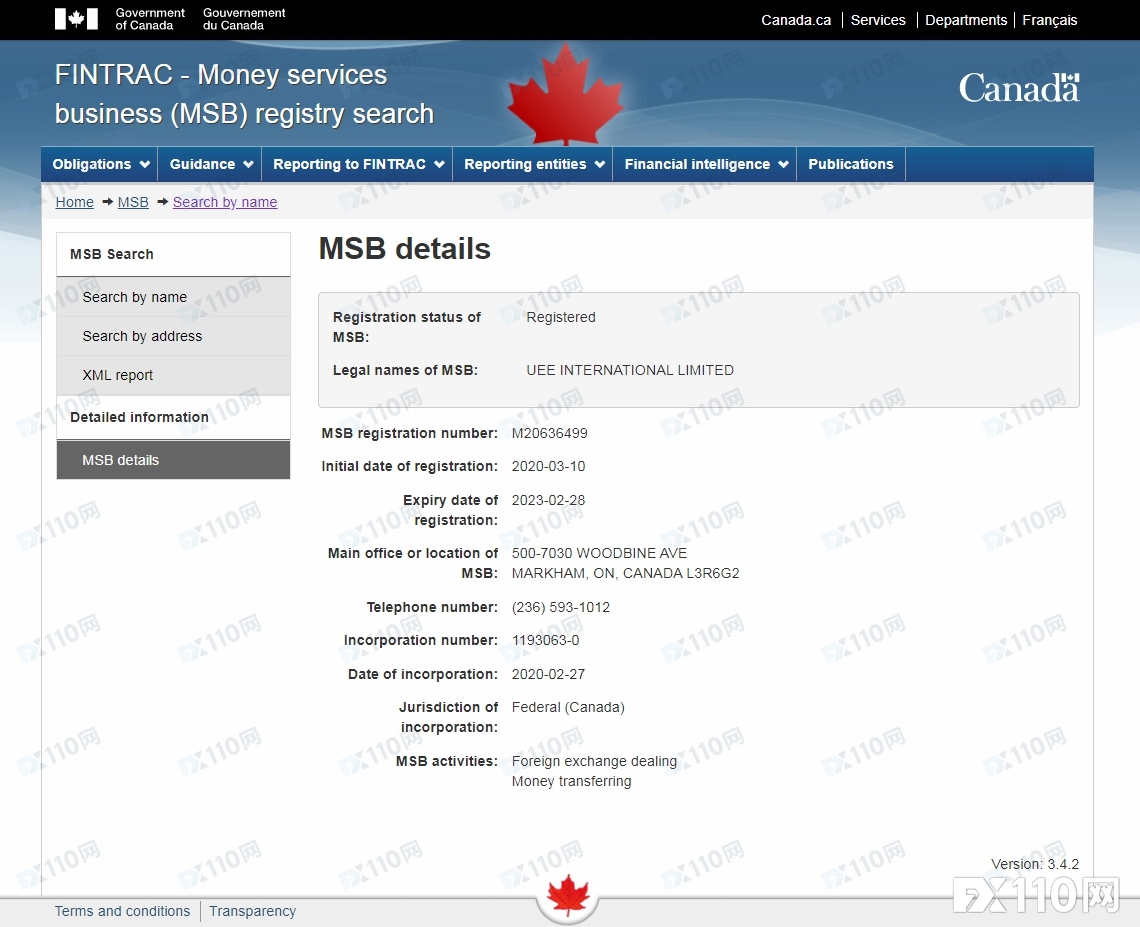The width and height of the screenshot is (1140, 927).
Task: Click UEE INTERNATIONAL LIMITED legal name
Action: tap(630, 370)
